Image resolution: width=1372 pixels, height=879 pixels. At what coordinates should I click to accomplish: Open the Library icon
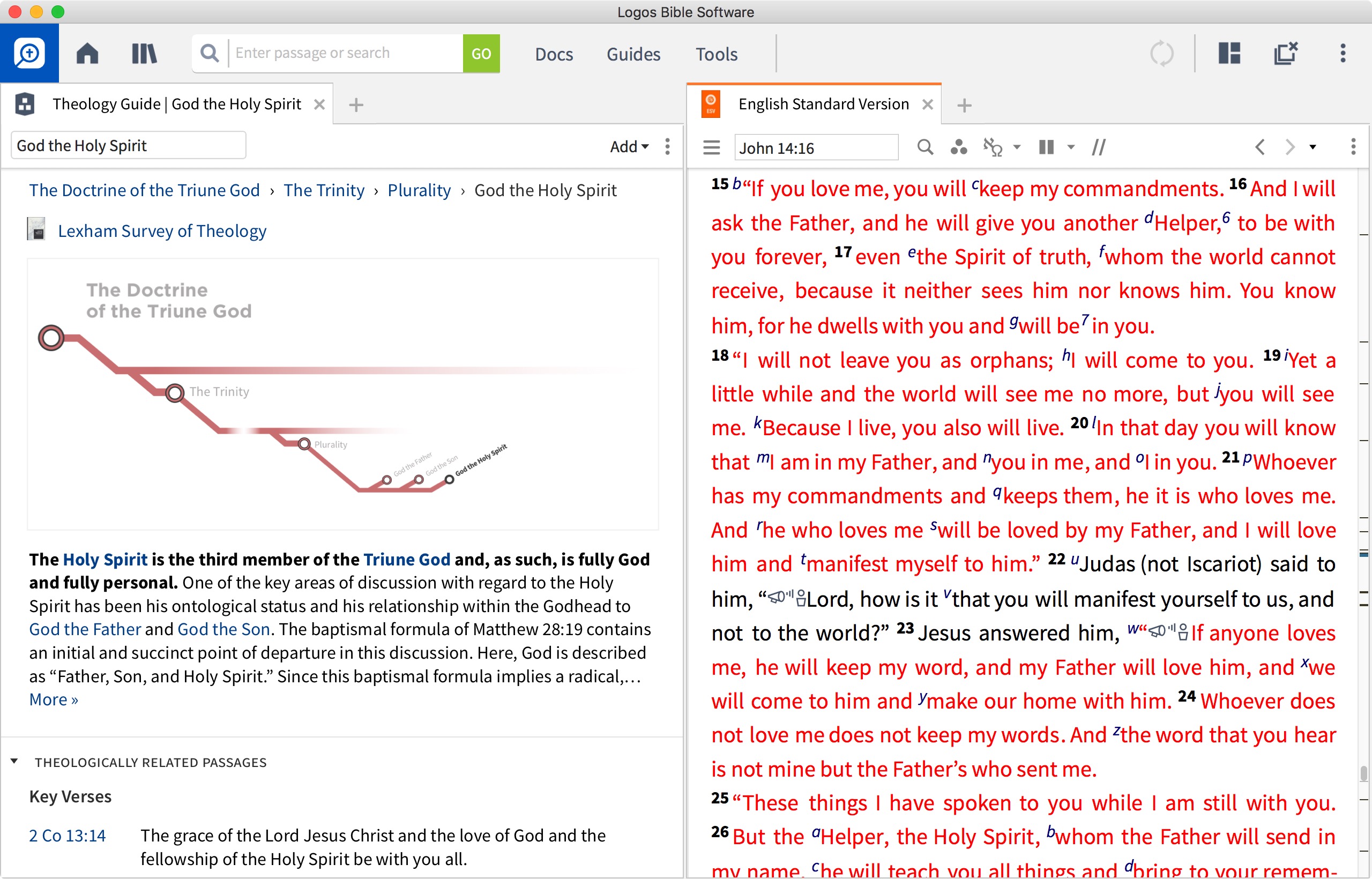[144, 54]
